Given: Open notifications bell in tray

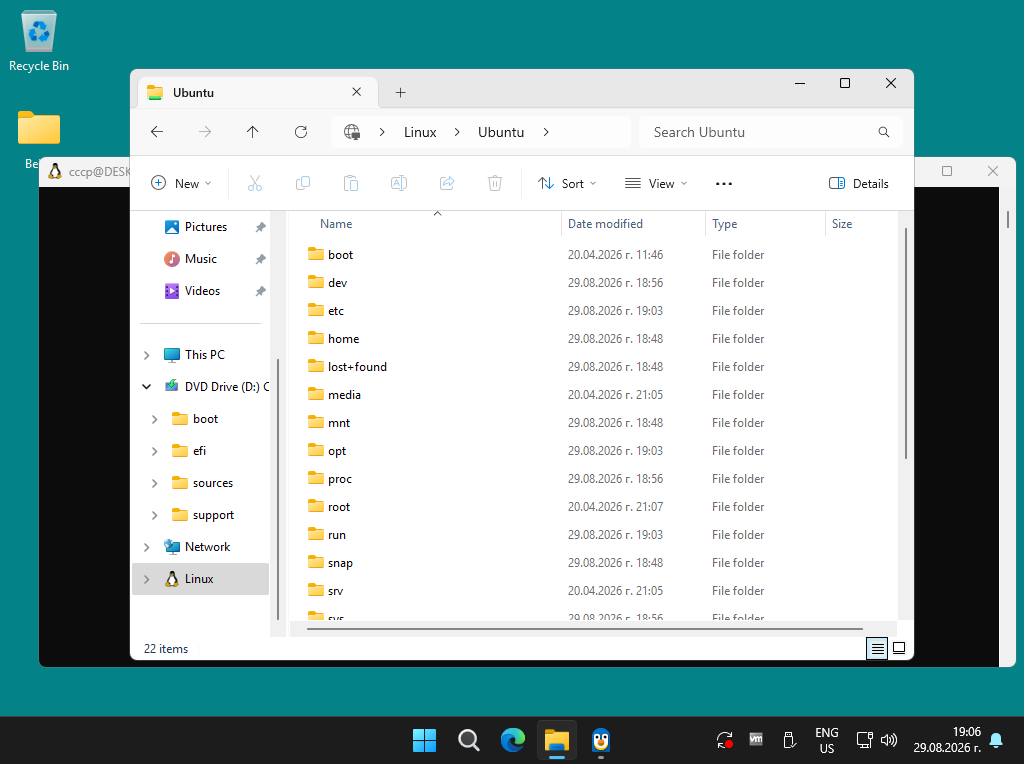Looking at the screenshot, I should pyautogui.click(x=996, y=740).
